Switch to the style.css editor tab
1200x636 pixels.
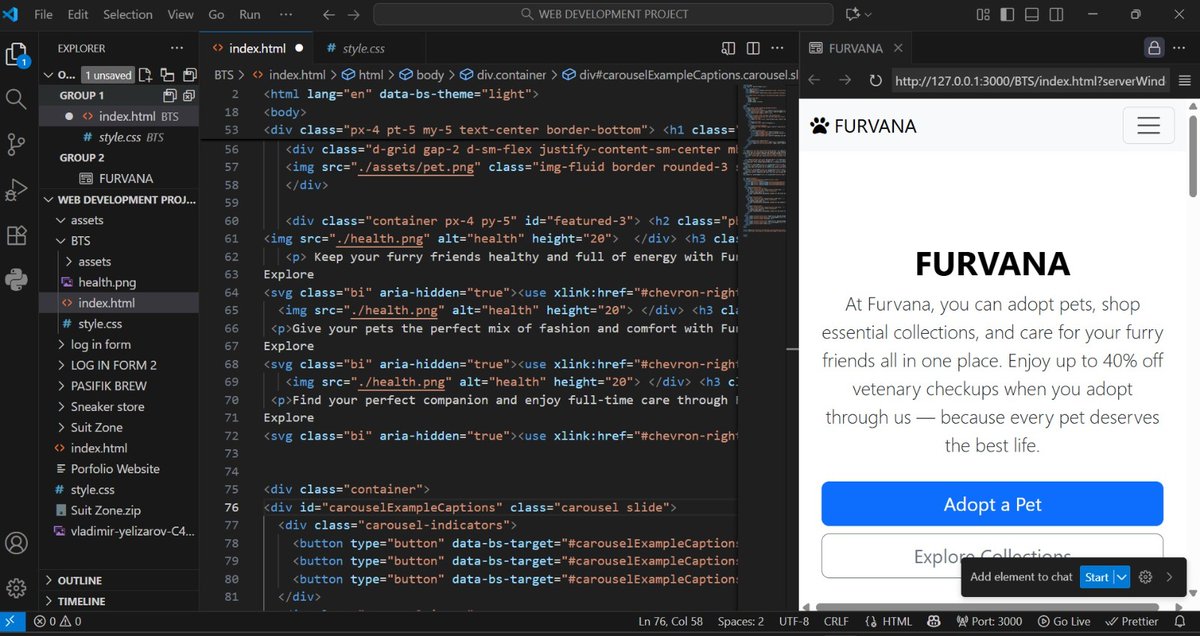click(x=363, y=48)
